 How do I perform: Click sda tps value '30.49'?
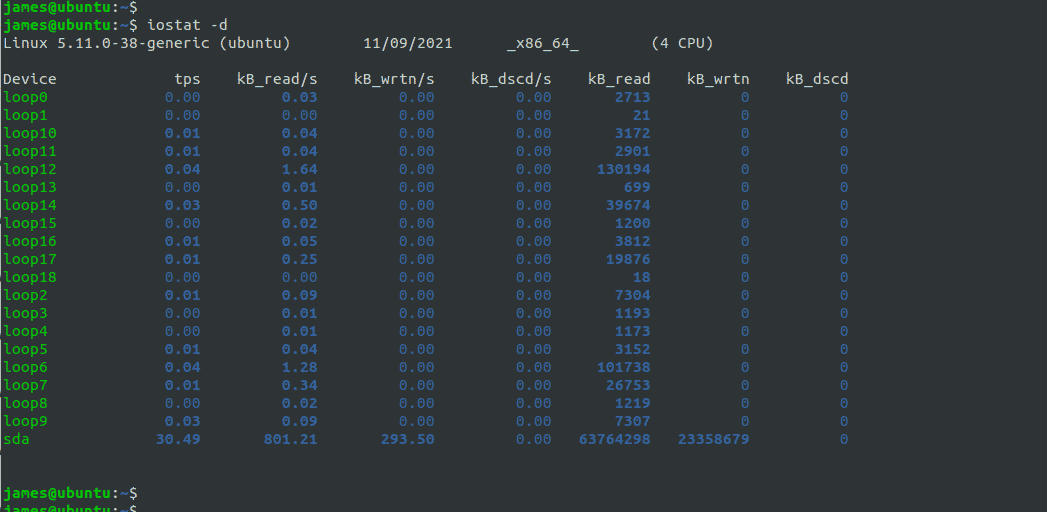[178, 439]
